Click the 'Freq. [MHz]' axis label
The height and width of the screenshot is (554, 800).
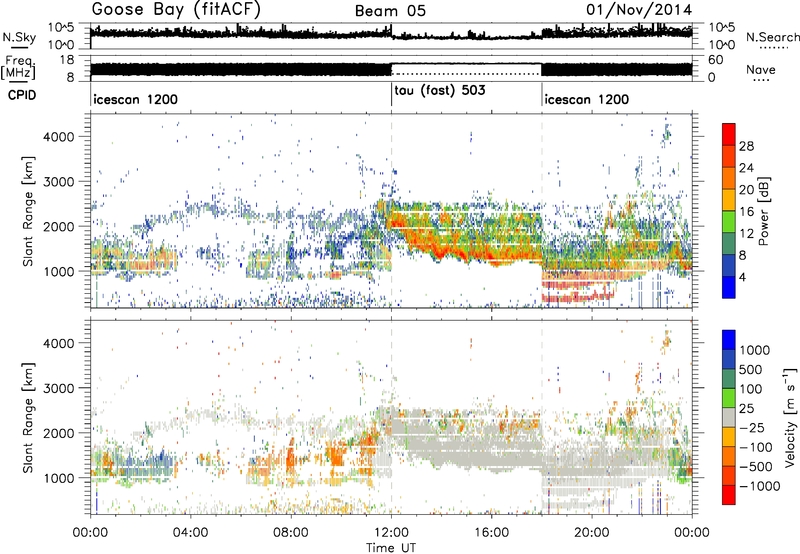click(x=20, y=68)
